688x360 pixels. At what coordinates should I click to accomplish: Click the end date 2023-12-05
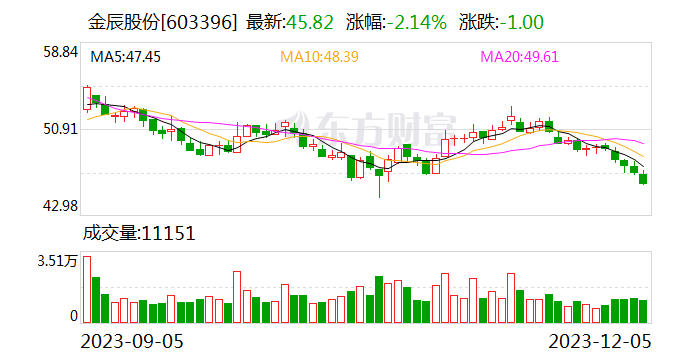click(600, 342)
